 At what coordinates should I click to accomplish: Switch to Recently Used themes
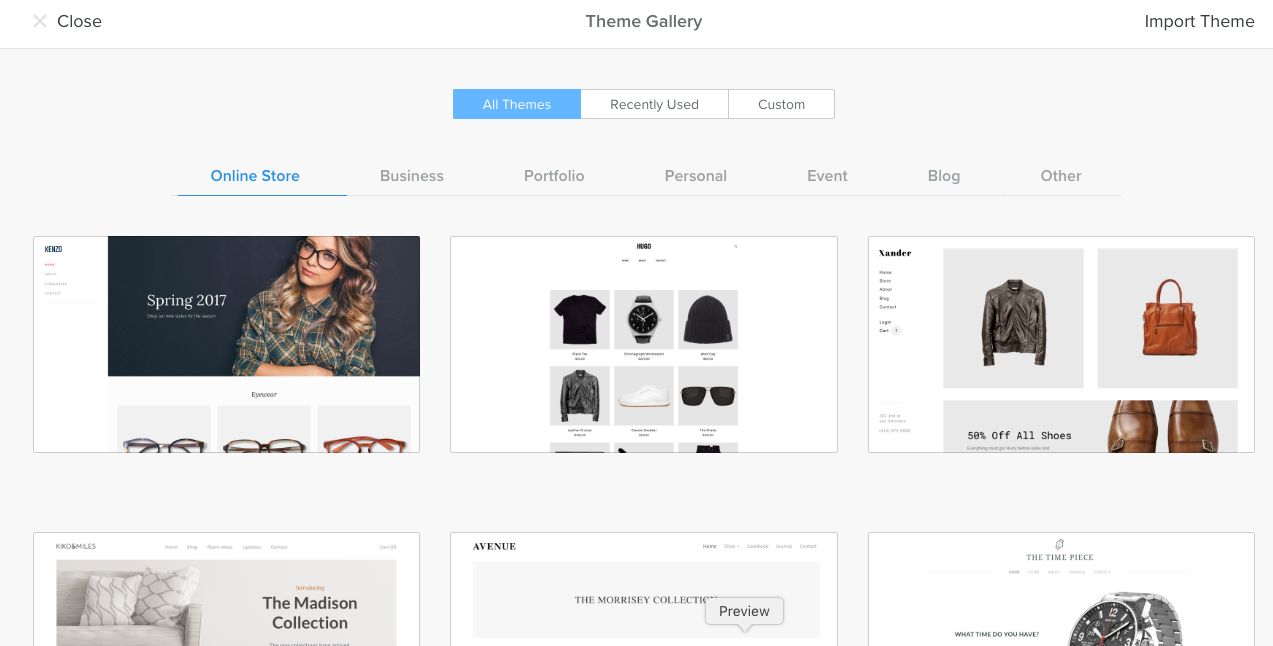655,104
